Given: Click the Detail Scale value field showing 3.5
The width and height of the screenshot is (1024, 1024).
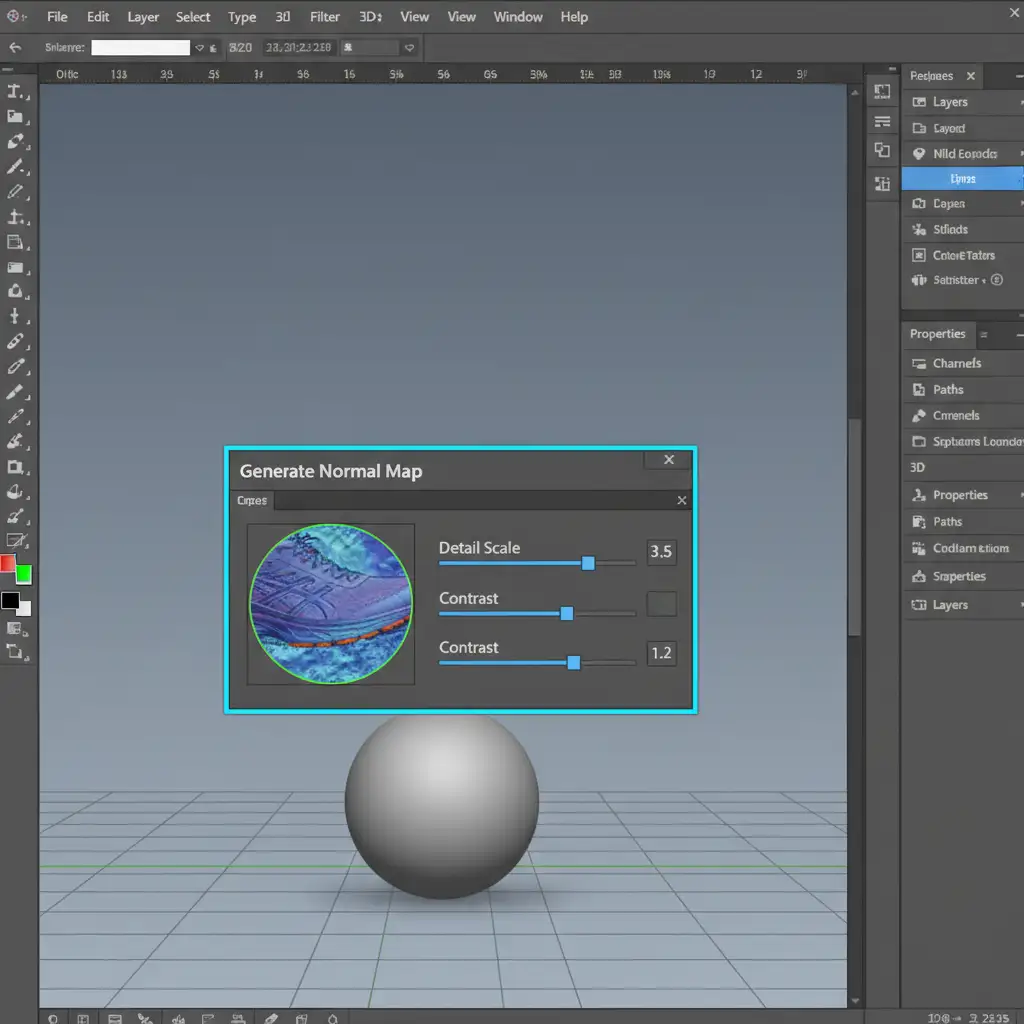Looking at the screenshot, I should [x=661, y=551].
